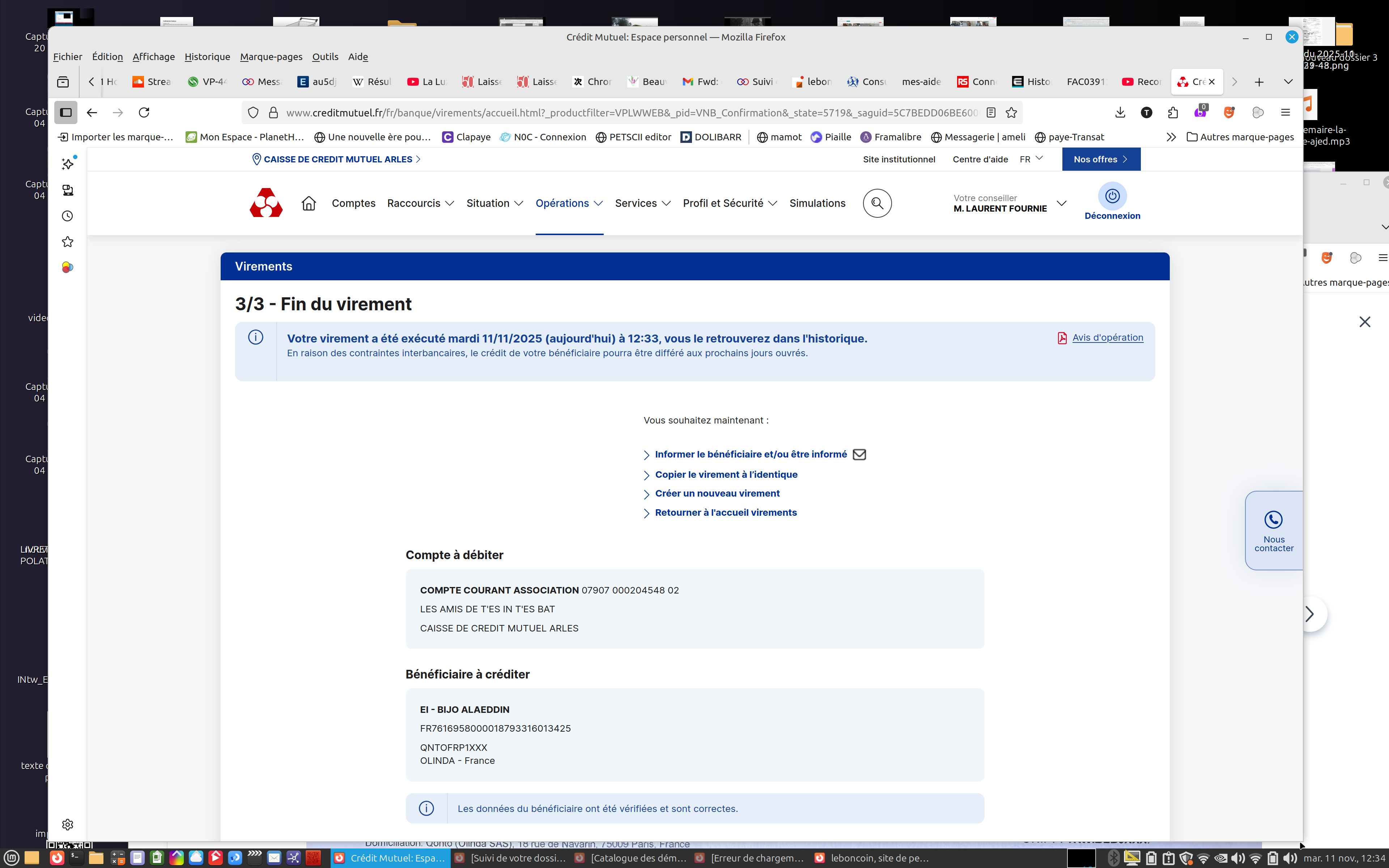This screenshot has height=868, width=1389.
Task: Click the home icon in bank navigation
Action: (x=309, y=203)
